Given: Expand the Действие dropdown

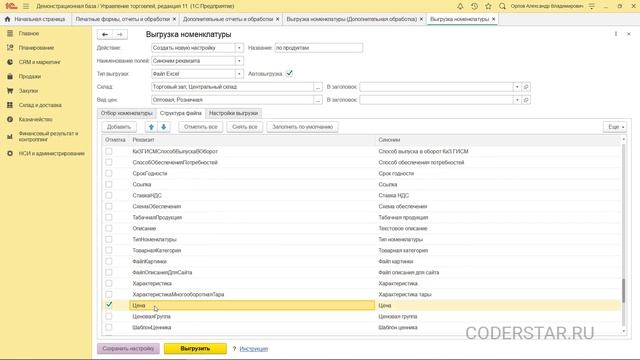Looking at the screenshot, I should pyautogui.click(x=239, y=48).
